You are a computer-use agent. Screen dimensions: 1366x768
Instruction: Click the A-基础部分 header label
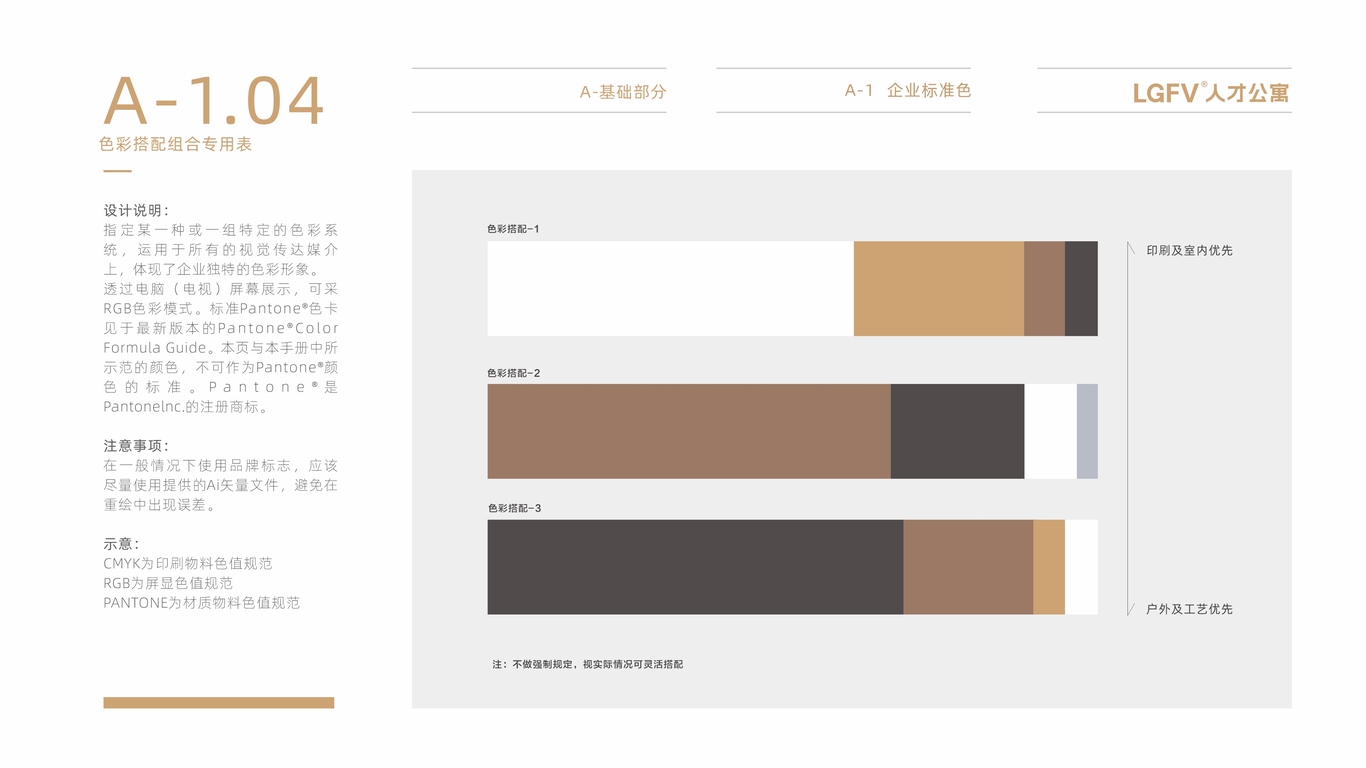click(x=623, y=92)
